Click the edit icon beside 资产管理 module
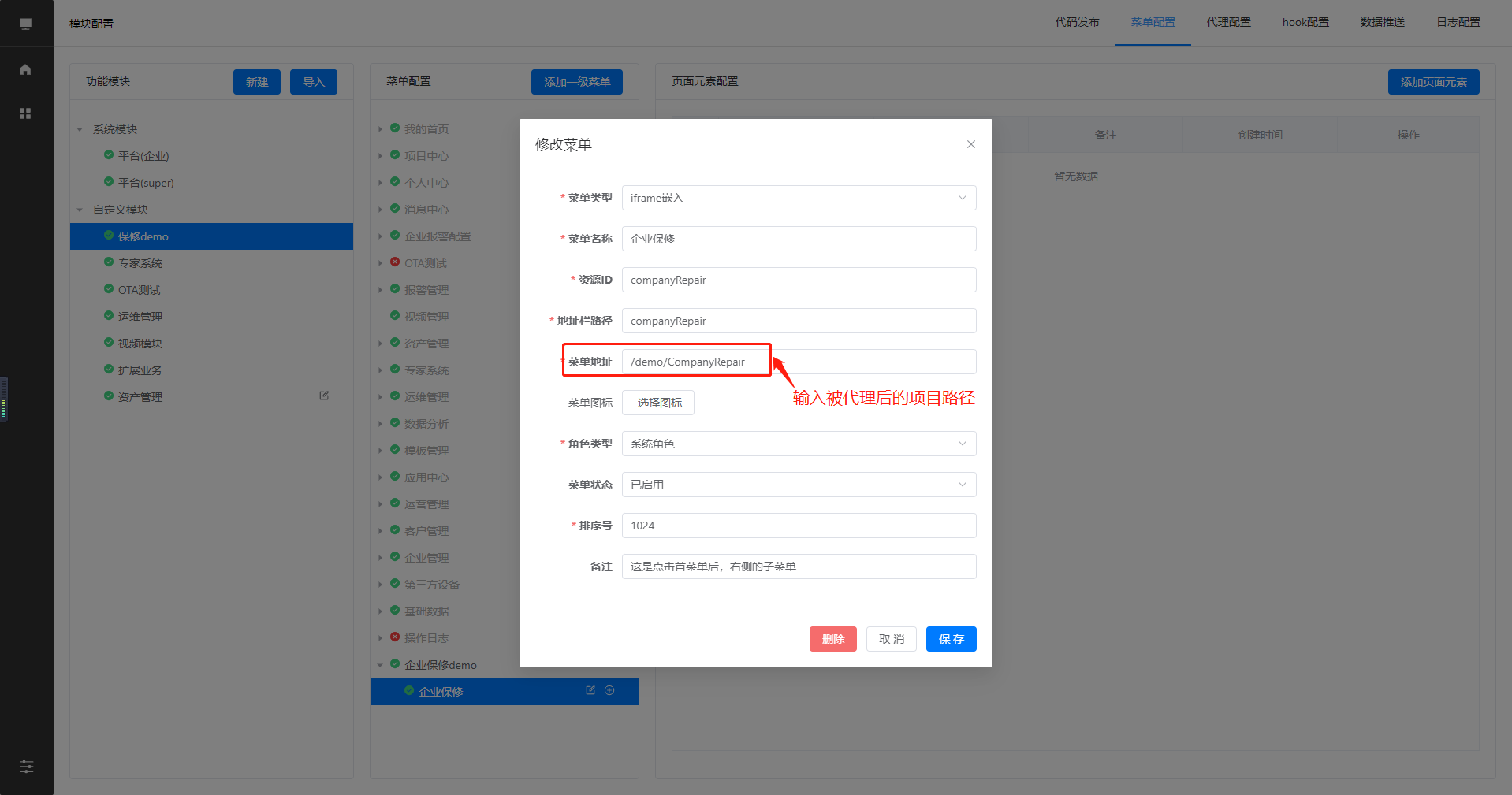1512x795 pixels. coord(324,396)
